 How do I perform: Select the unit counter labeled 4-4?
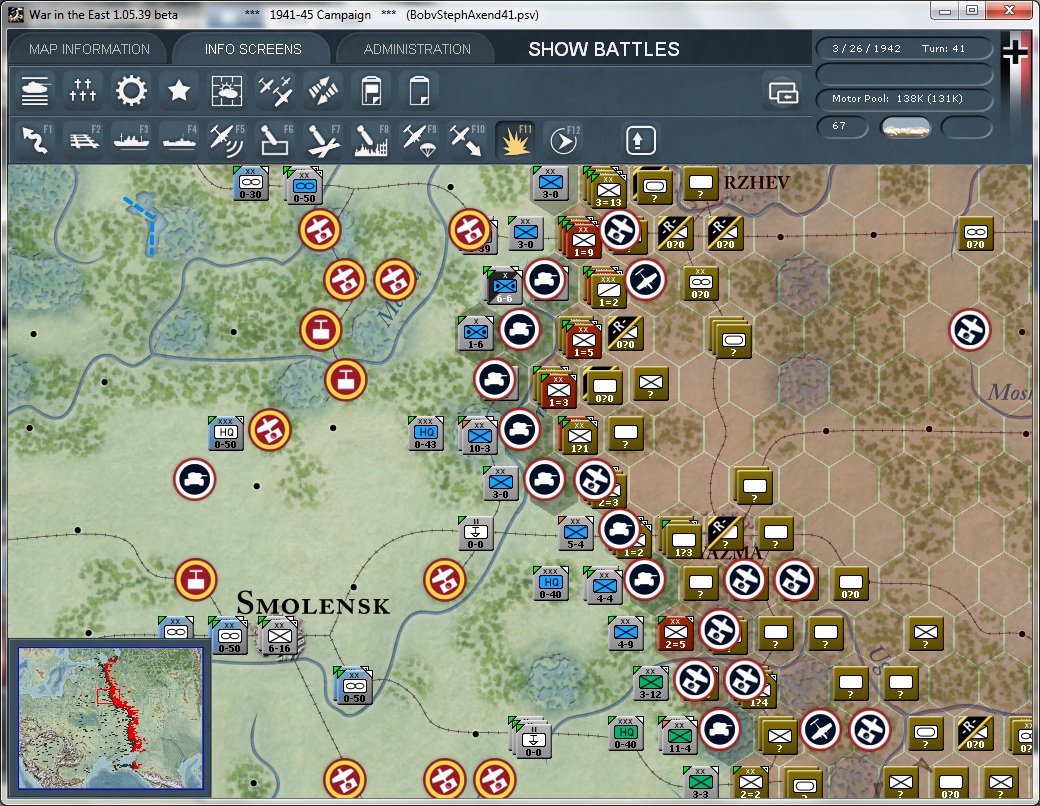(x=604, y=586)
